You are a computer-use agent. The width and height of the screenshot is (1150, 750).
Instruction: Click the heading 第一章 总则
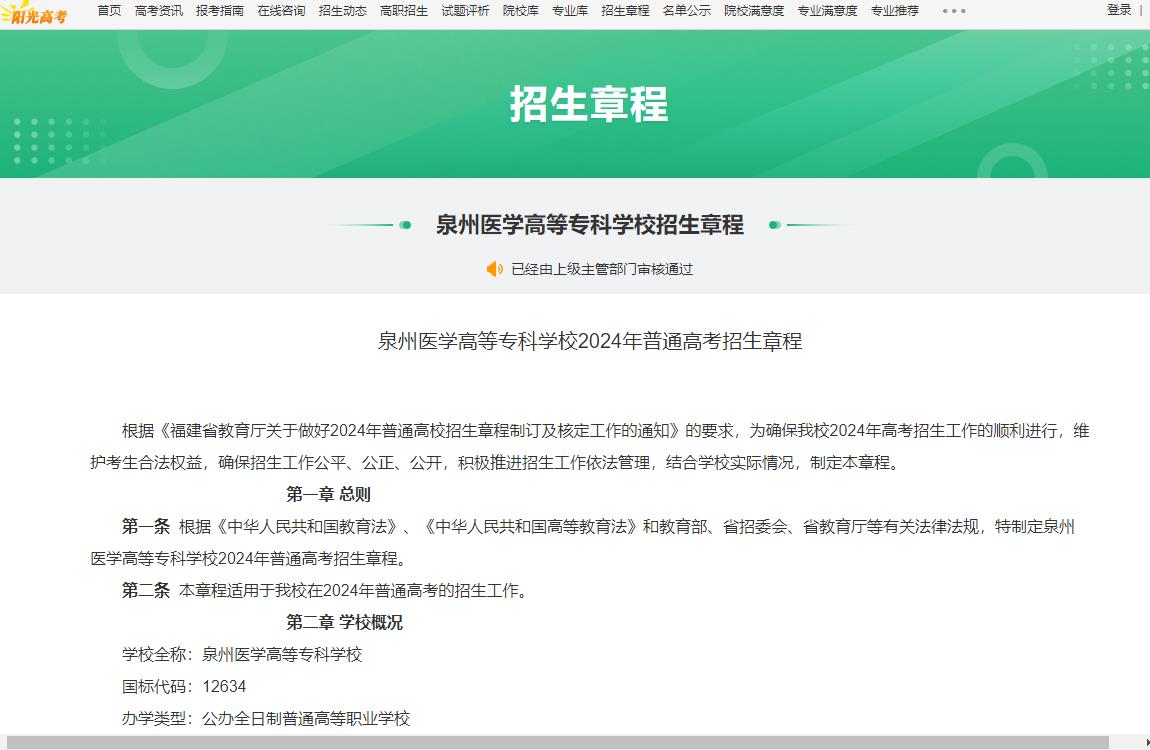(x=329, y=494)
